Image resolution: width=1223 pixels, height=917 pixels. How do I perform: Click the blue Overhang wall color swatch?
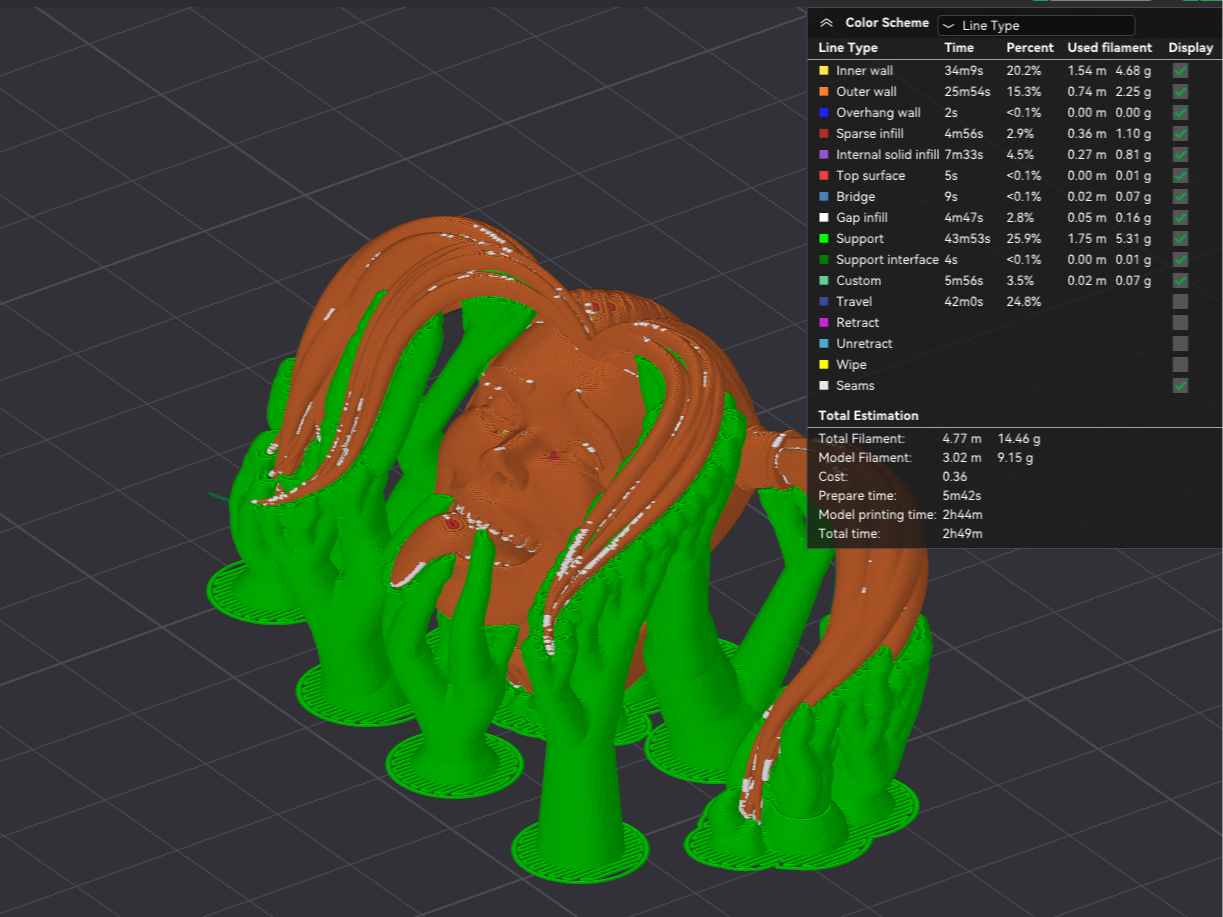point(824,112)
